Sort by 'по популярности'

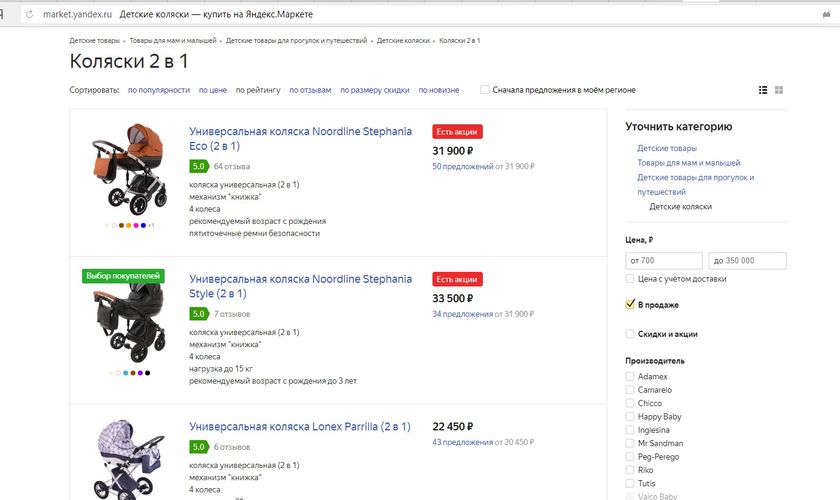click(159, 90)
